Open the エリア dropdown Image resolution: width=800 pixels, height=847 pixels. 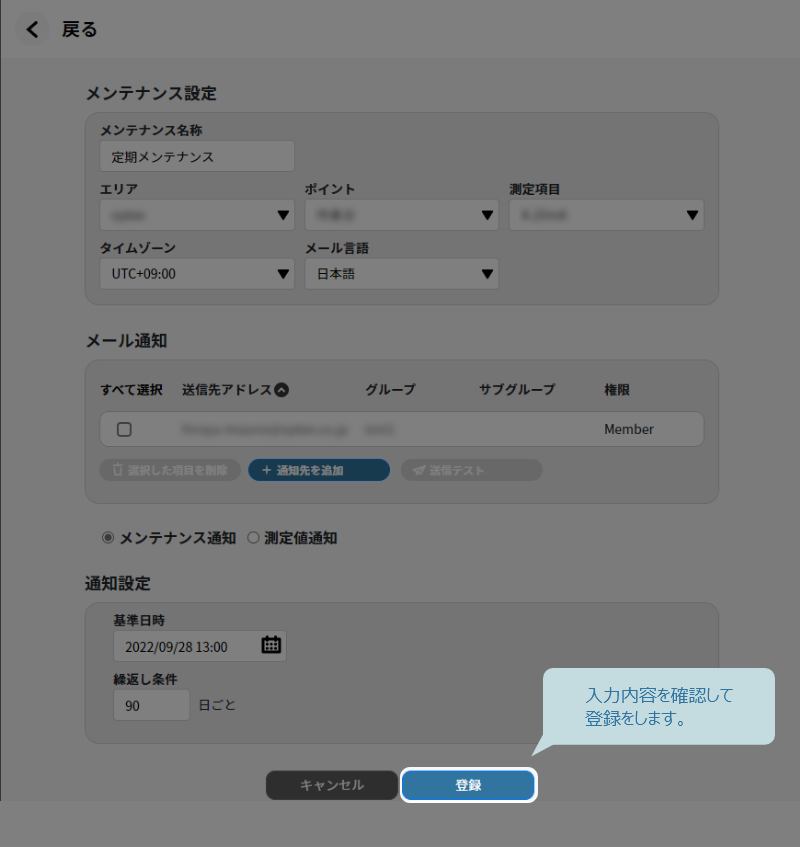197,215
